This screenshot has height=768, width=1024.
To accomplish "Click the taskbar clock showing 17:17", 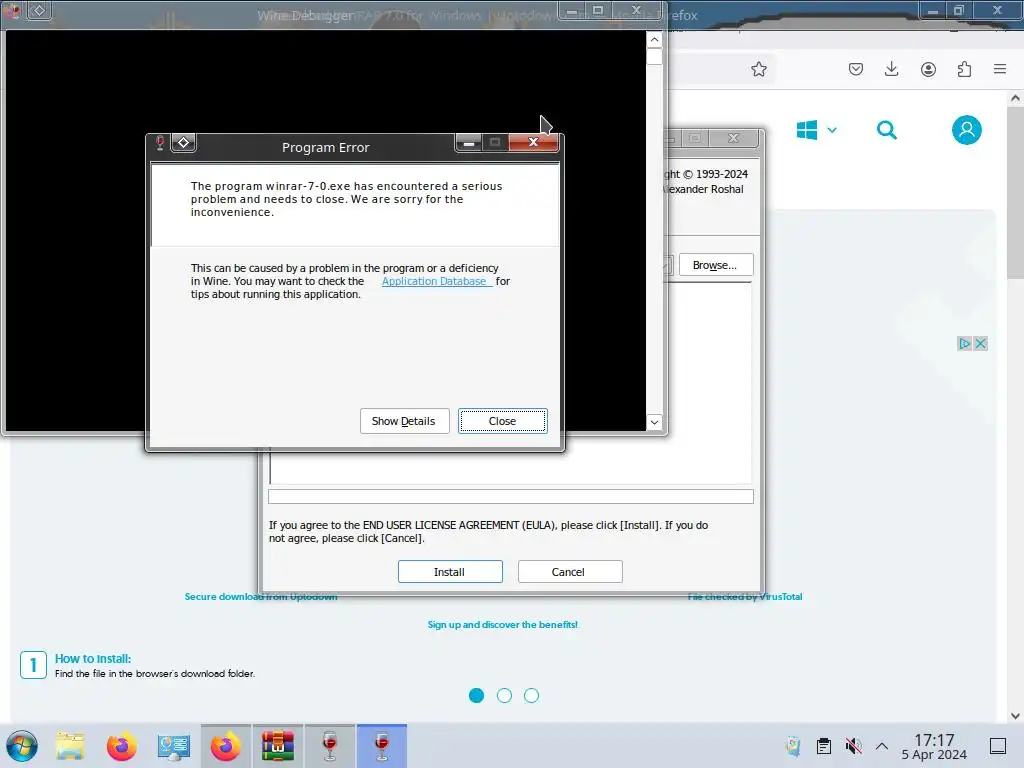I will click(934, 746).
